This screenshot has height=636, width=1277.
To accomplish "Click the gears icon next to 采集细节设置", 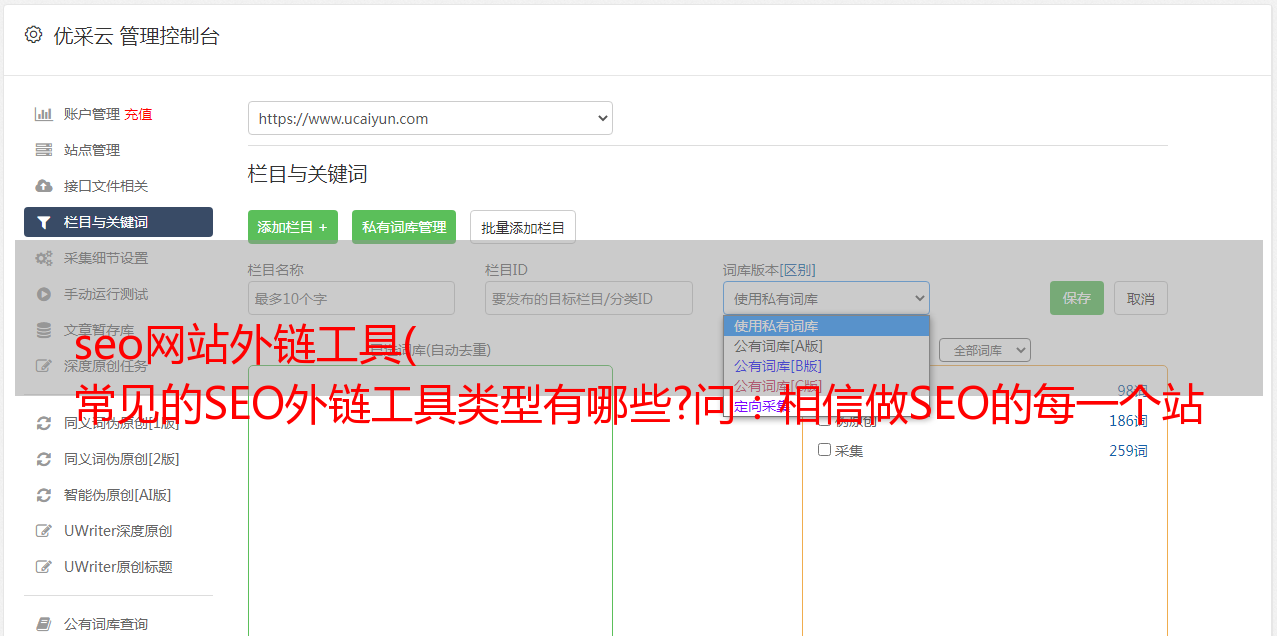I will 44,258.
